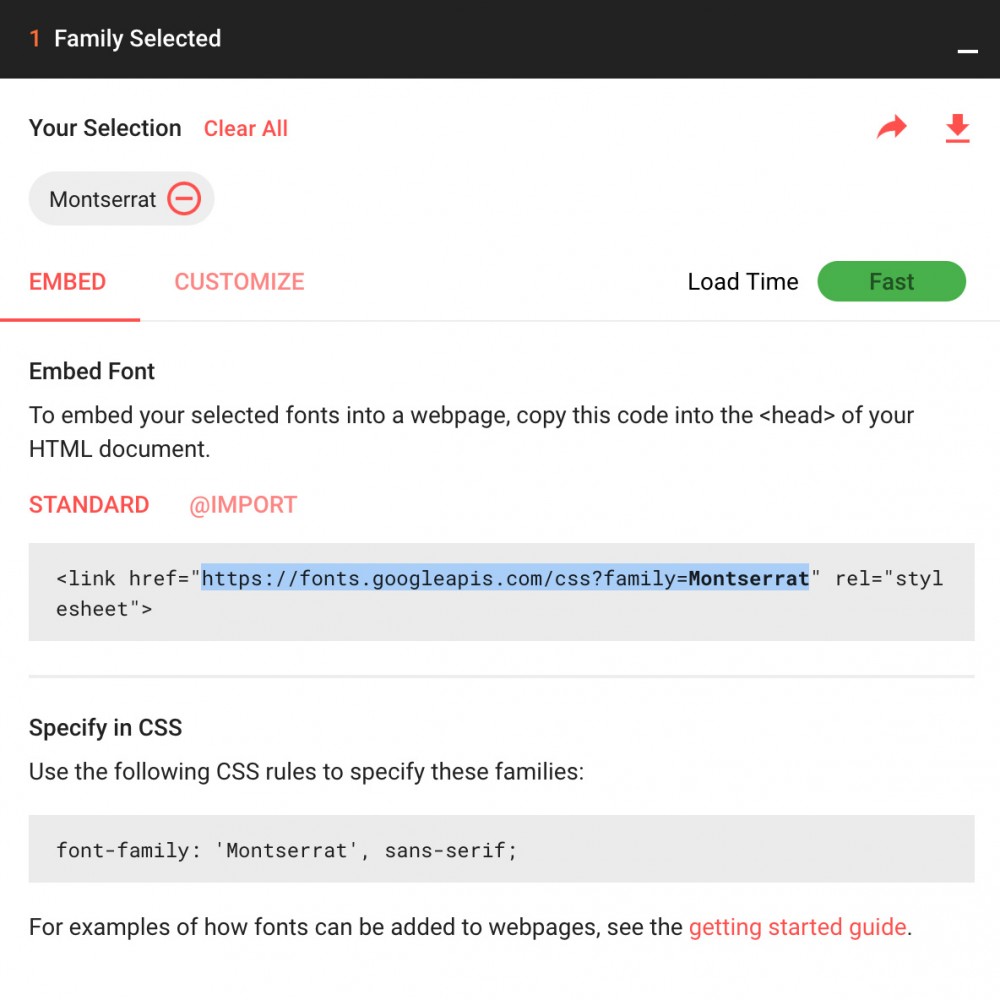
Task: Click the share arrow icon
Action: pos(891,128)
